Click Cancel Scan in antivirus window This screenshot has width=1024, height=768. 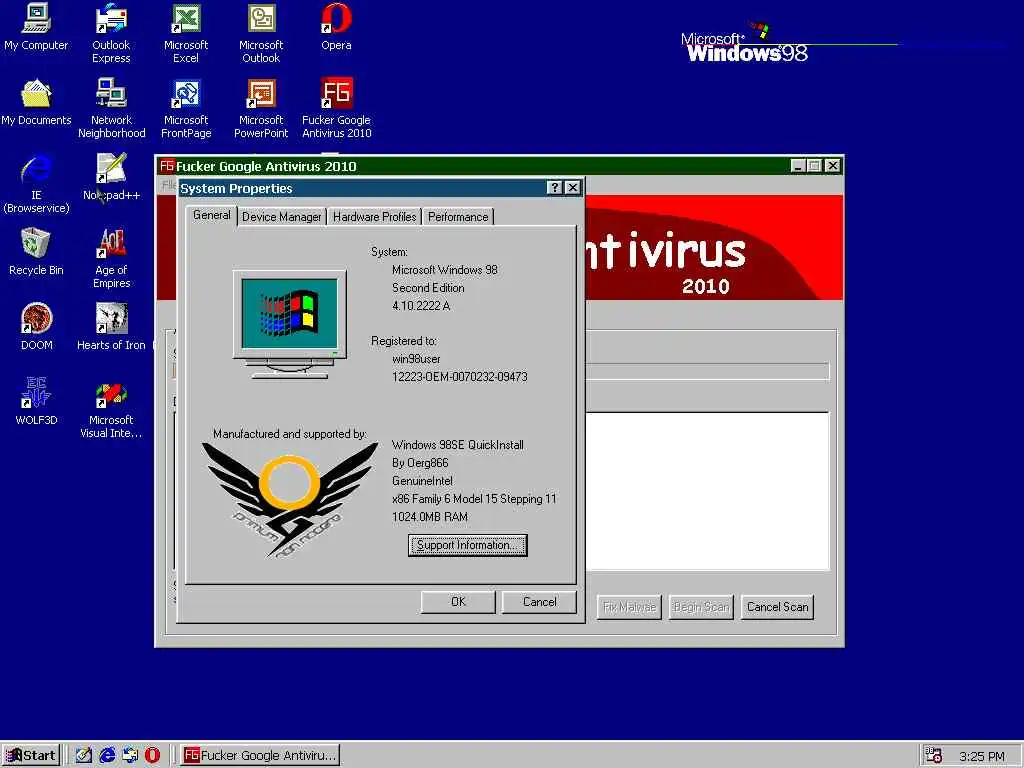click(777, 607)
